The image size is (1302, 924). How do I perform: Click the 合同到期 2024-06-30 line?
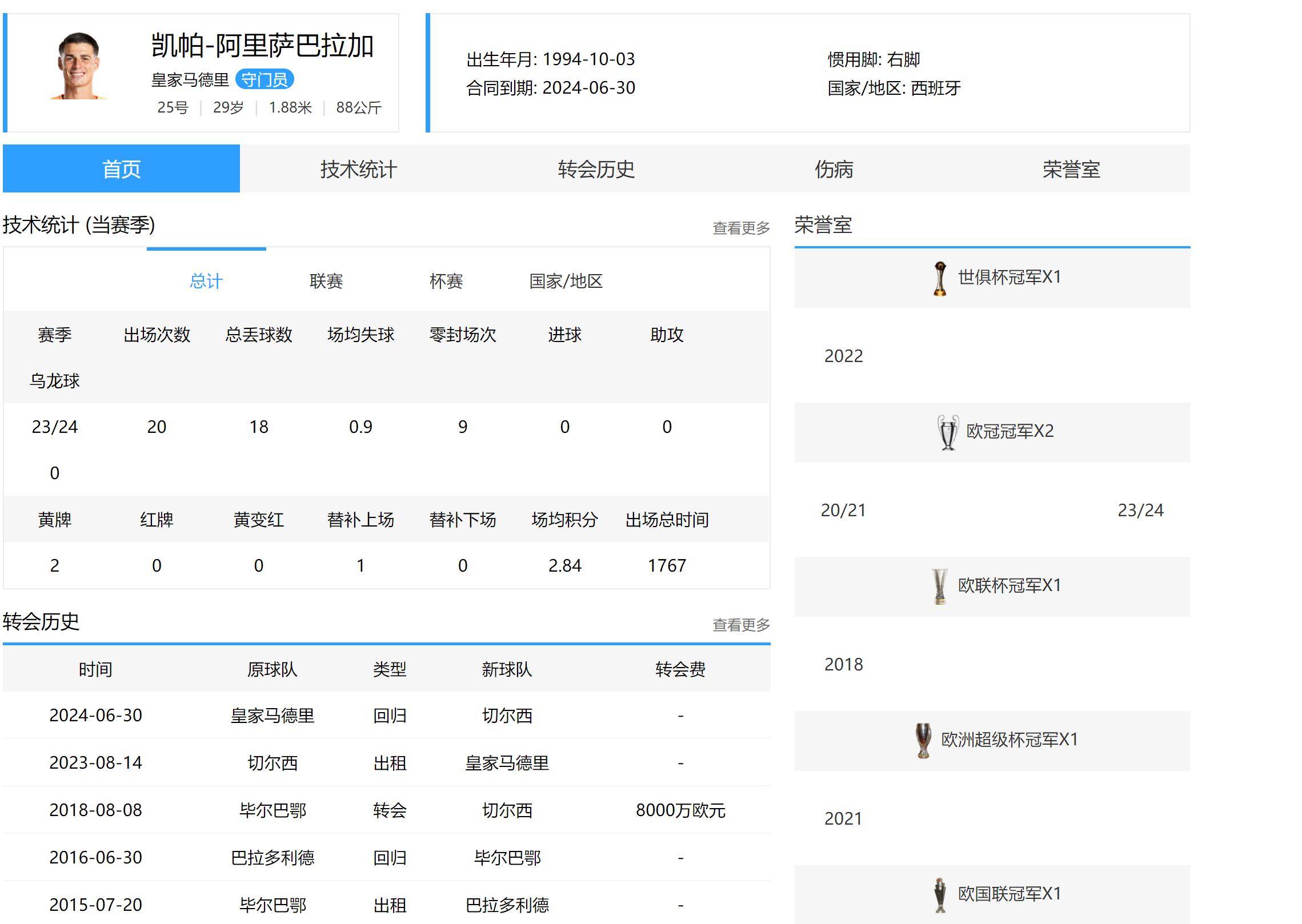(x=551, y=87)
